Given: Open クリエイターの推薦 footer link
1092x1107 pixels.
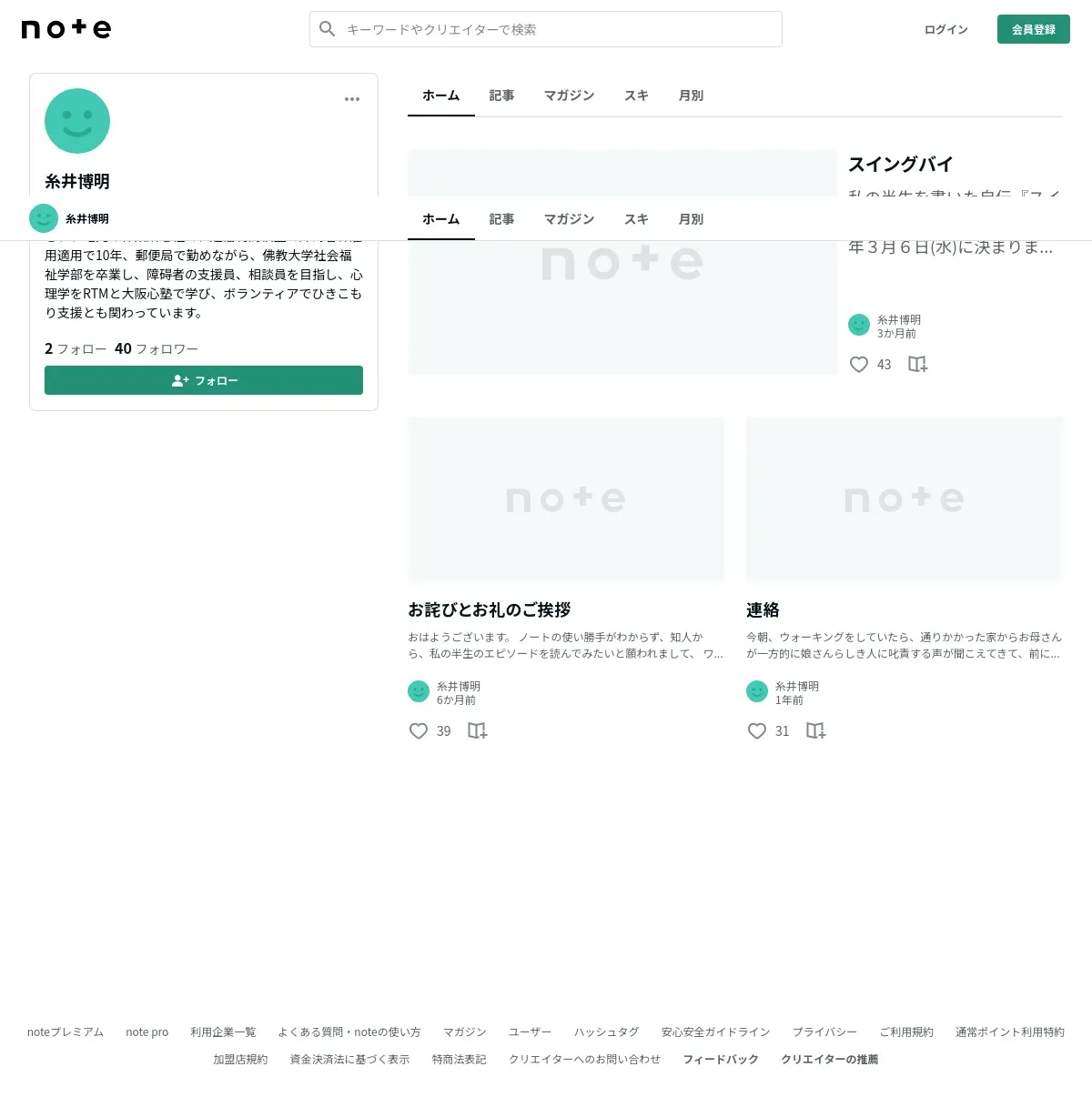Looking at the screenshot, I should [830, 1060].
